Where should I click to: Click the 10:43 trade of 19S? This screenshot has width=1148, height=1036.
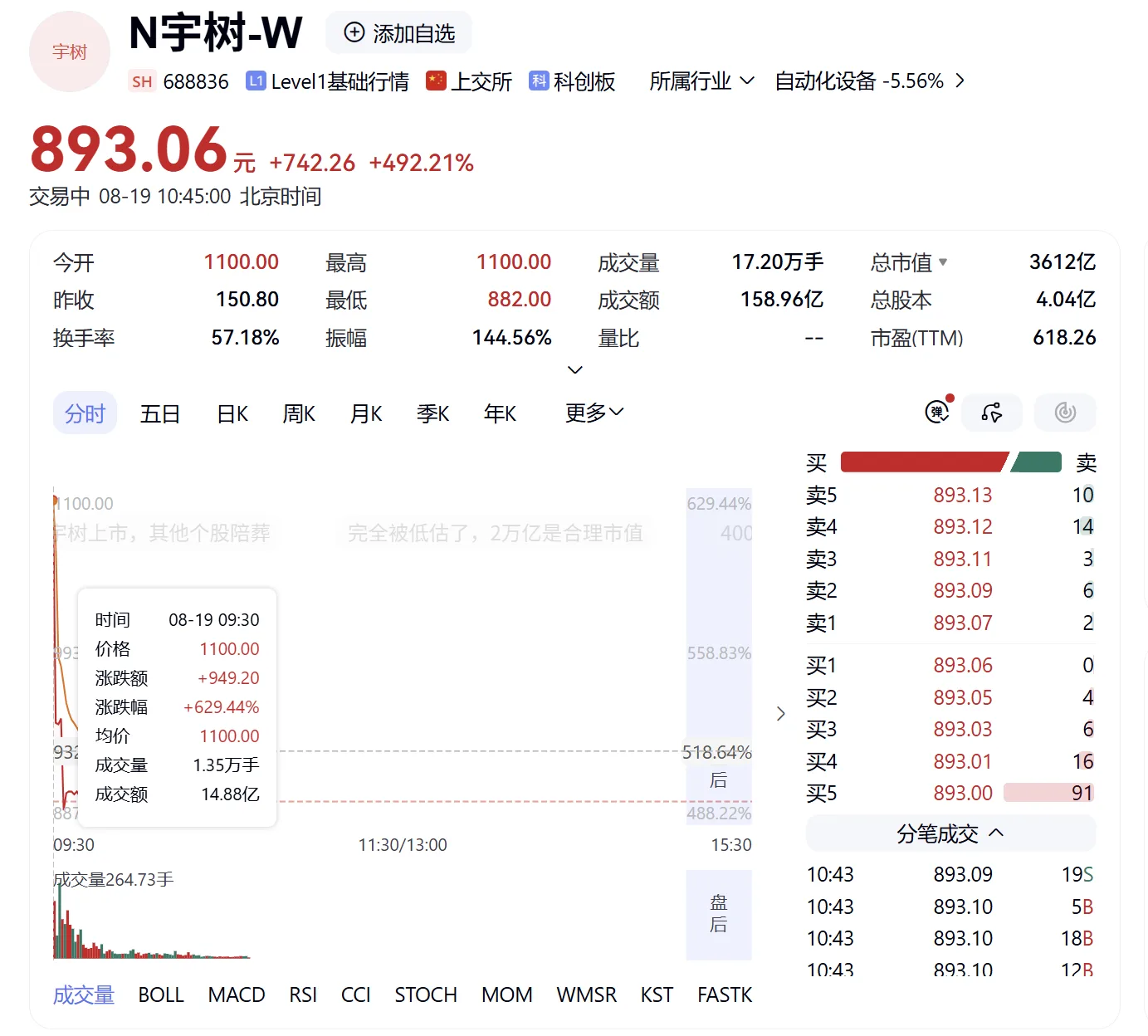(x=950, y=874)
